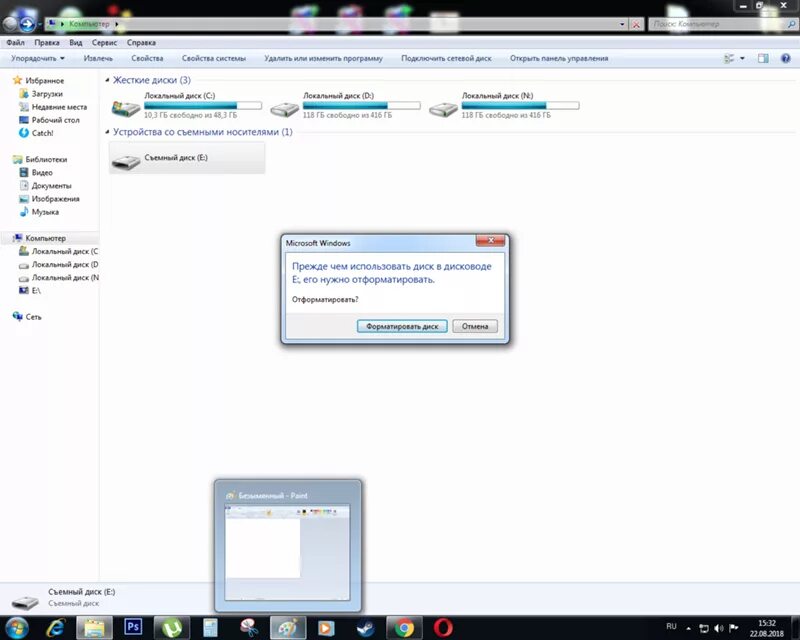800x640 pixels.
Task: Click the C: drive capacity bar
Action: [x=203, y=106]
